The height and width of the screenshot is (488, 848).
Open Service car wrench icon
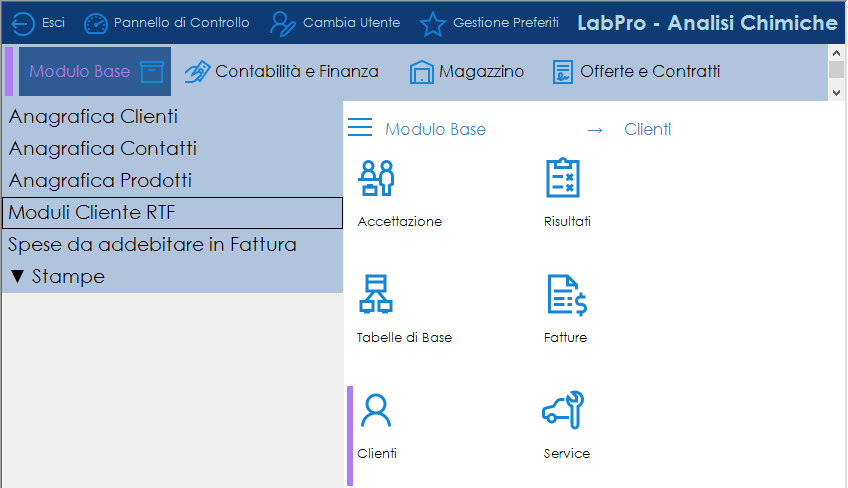click(563, 410)
